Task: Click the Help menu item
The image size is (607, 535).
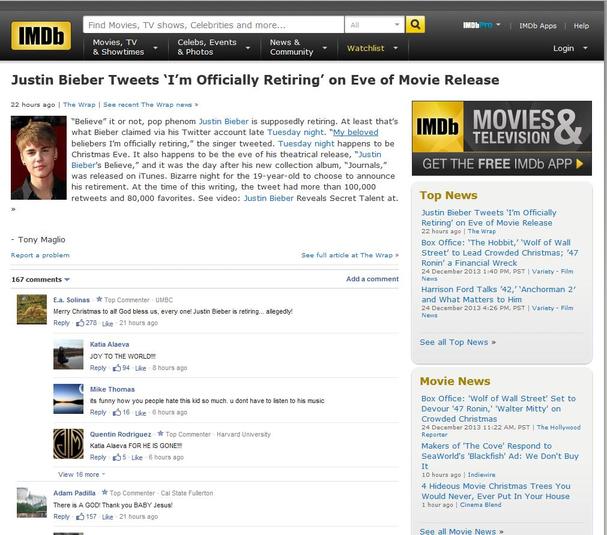Action: 581,26
